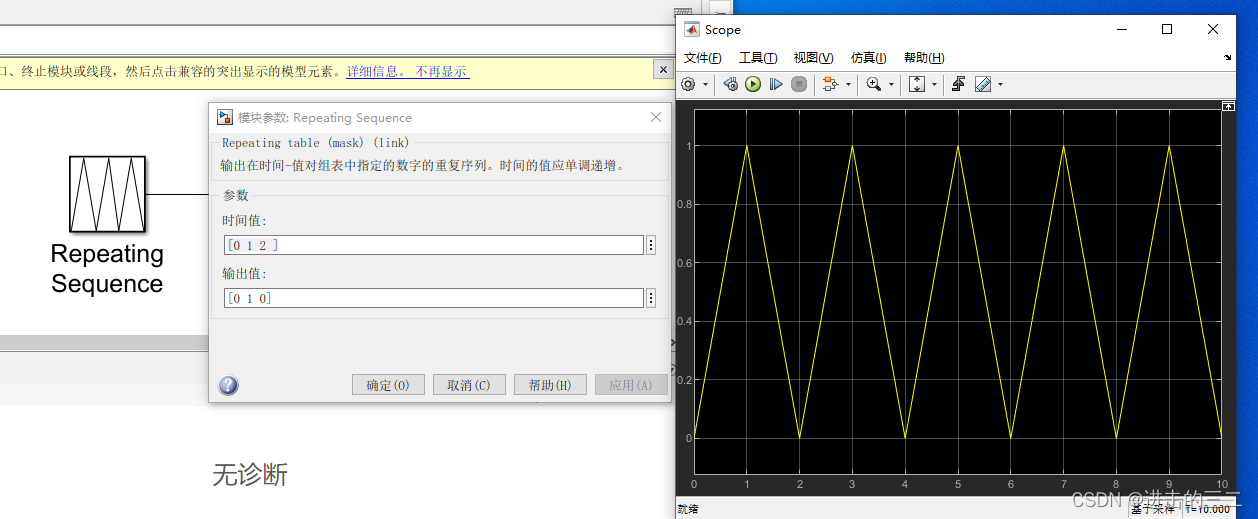Dismiss the yellow notification banner
1258x519 pixels.
(x=662, y=69)
